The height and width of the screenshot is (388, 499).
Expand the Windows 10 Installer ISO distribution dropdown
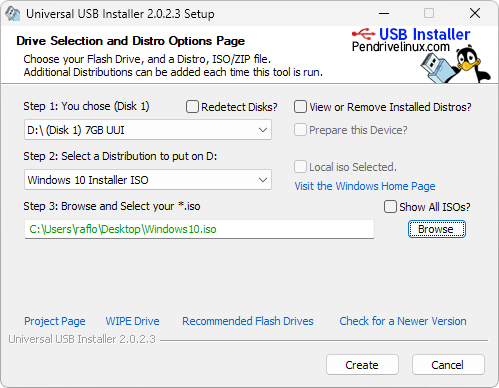pyautogui.click(x=148, y=180)
